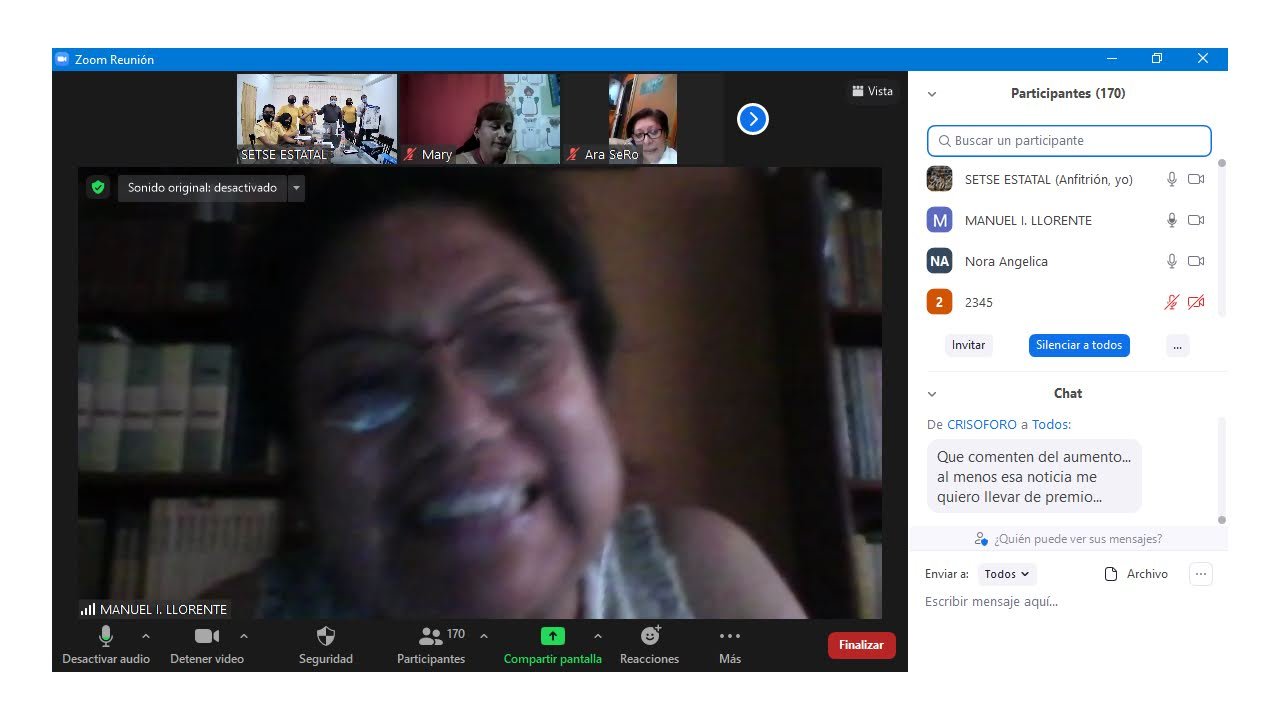Show next video thumbnails with blue arrow

tap(753, 119)
